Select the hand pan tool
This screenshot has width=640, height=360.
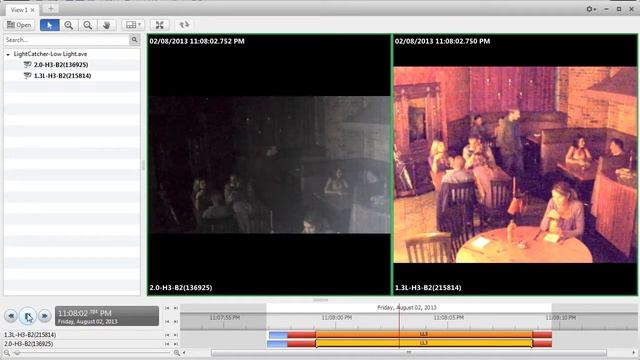click(x=106, y=25)
